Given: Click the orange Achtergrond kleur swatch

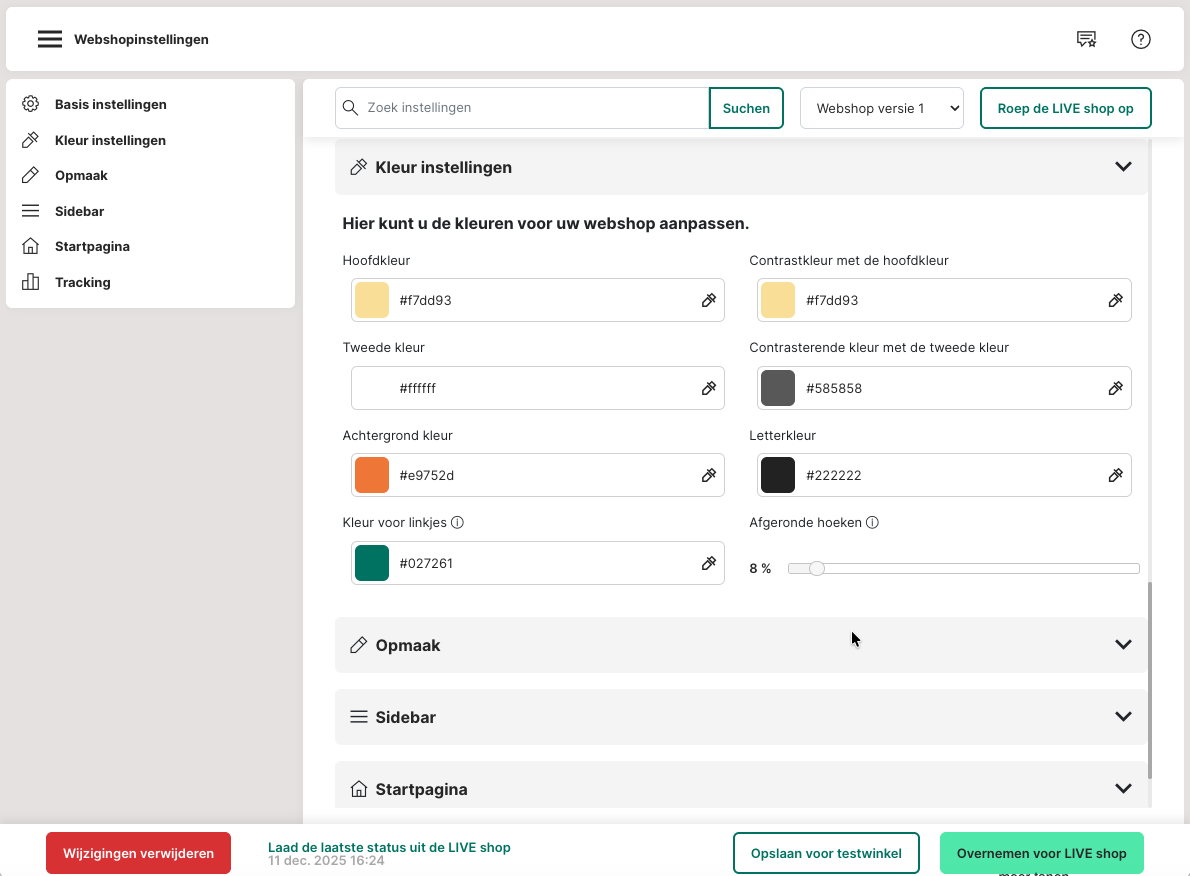Looking at the screenshot, I should [372, 475].
